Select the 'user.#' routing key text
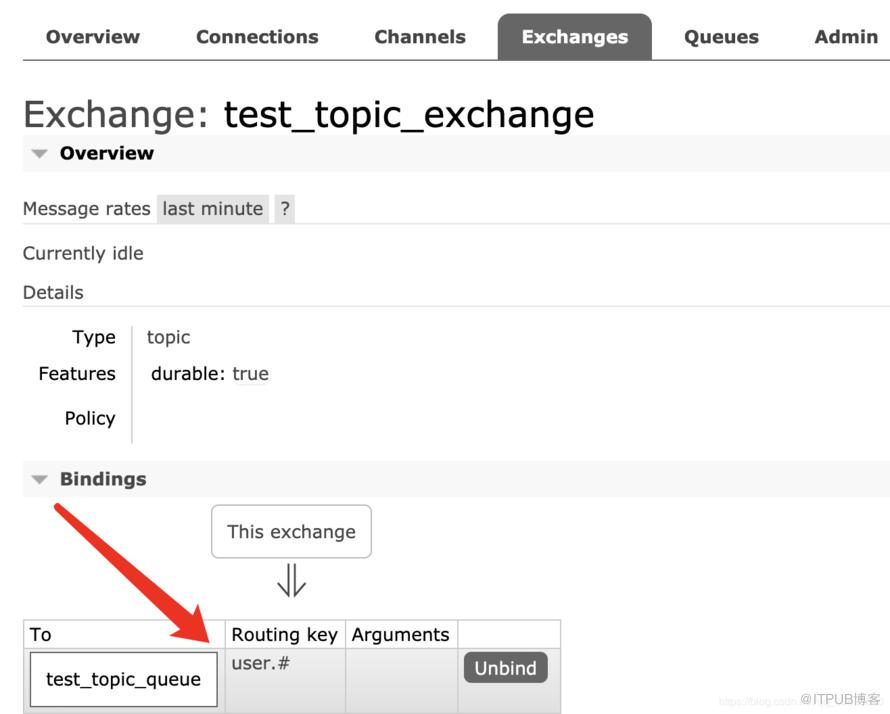The height and width of the screenshot is (714, 890). coord(261,663)
